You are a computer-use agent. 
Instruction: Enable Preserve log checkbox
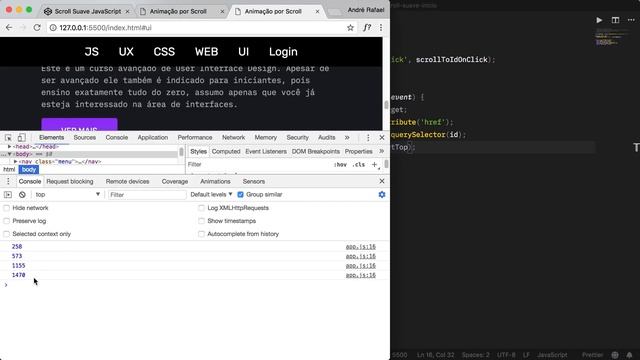7,221
